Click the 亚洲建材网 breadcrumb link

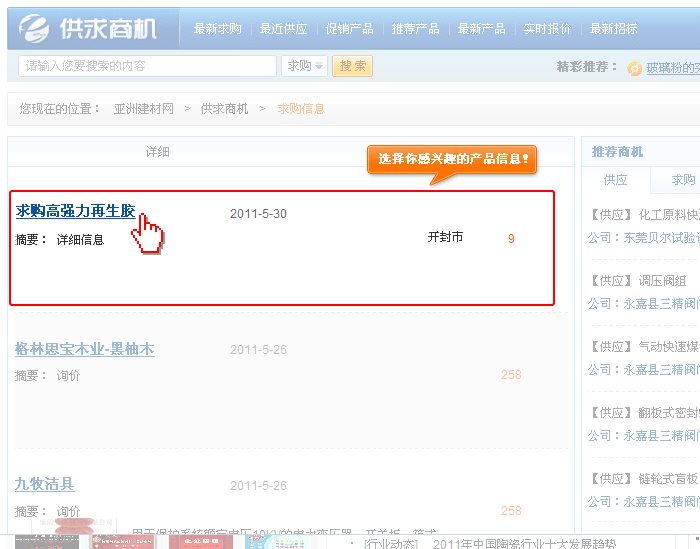pyautogui.click(x=144, y=108)
